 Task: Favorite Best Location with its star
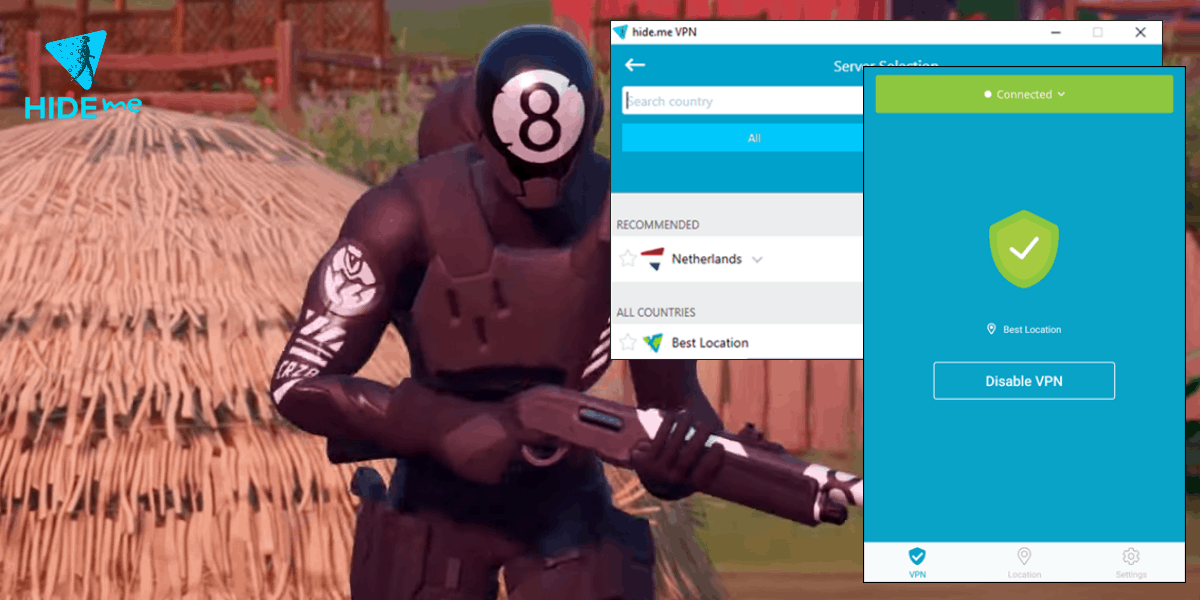[628, 343]
